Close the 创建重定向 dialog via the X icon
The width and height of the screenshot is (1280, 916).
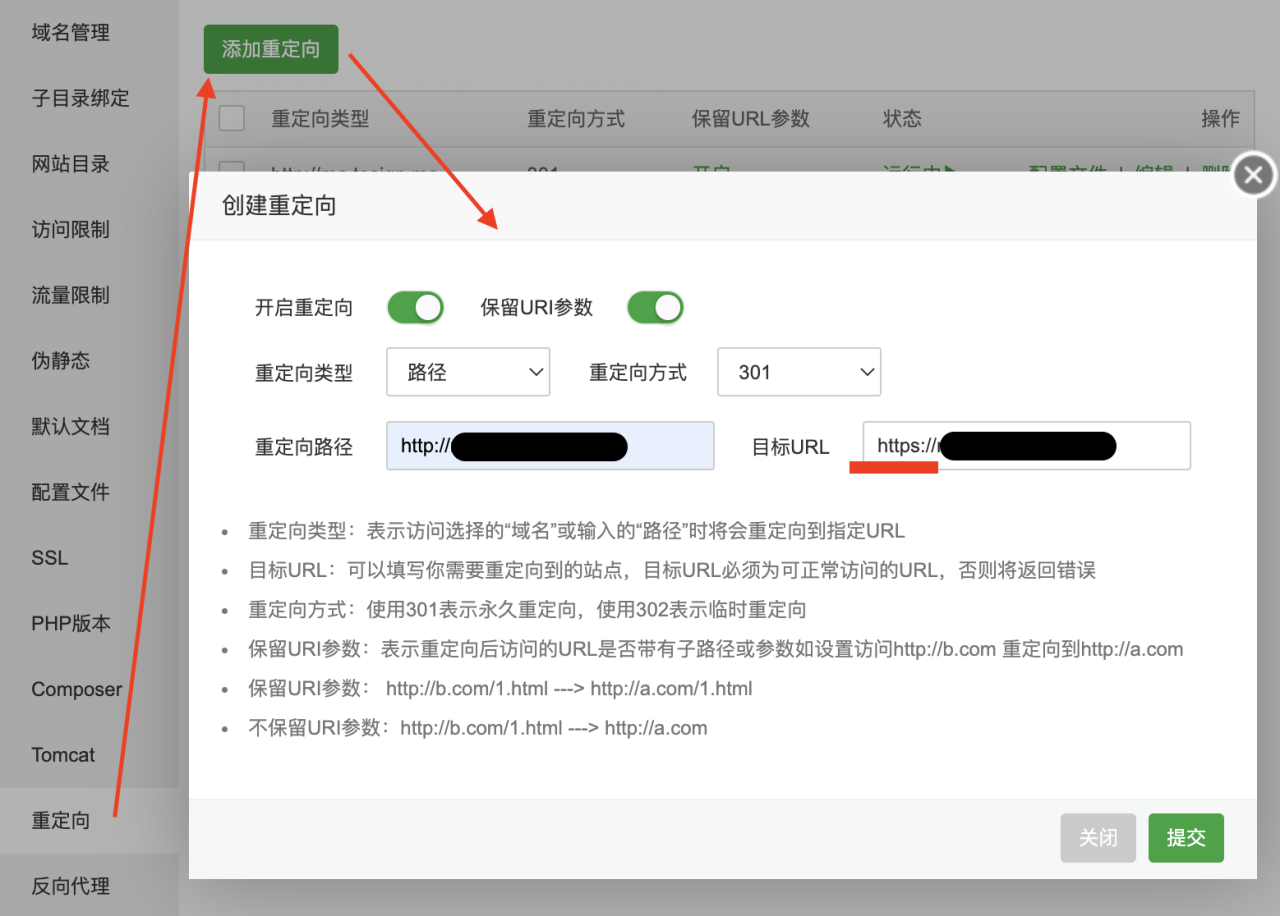pyautogui.click(x=1252, y=174)
